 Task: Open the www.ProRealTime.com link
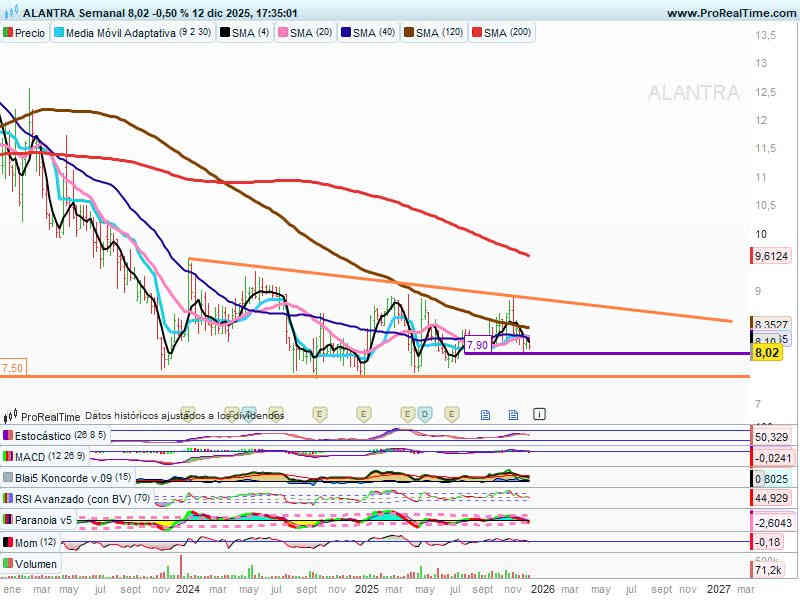(729, 13)
